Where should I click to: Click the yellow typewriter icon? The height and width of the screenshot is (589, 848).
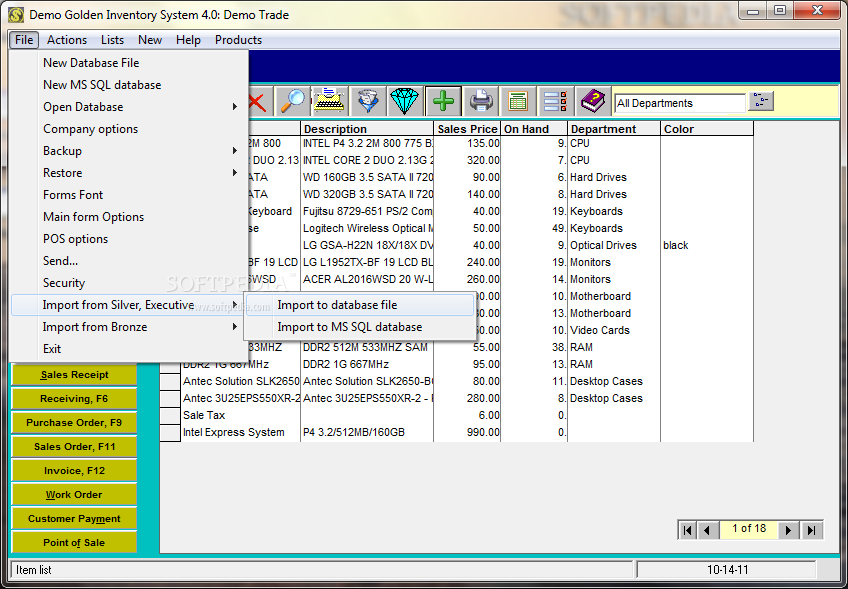pos(329,101)
